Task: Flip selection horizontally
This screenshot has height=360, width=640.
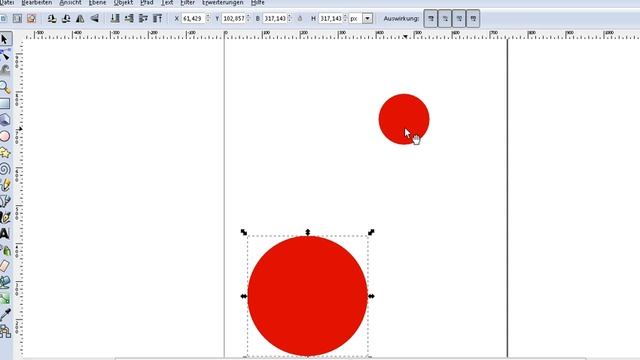Action: [x=80, y=18]
